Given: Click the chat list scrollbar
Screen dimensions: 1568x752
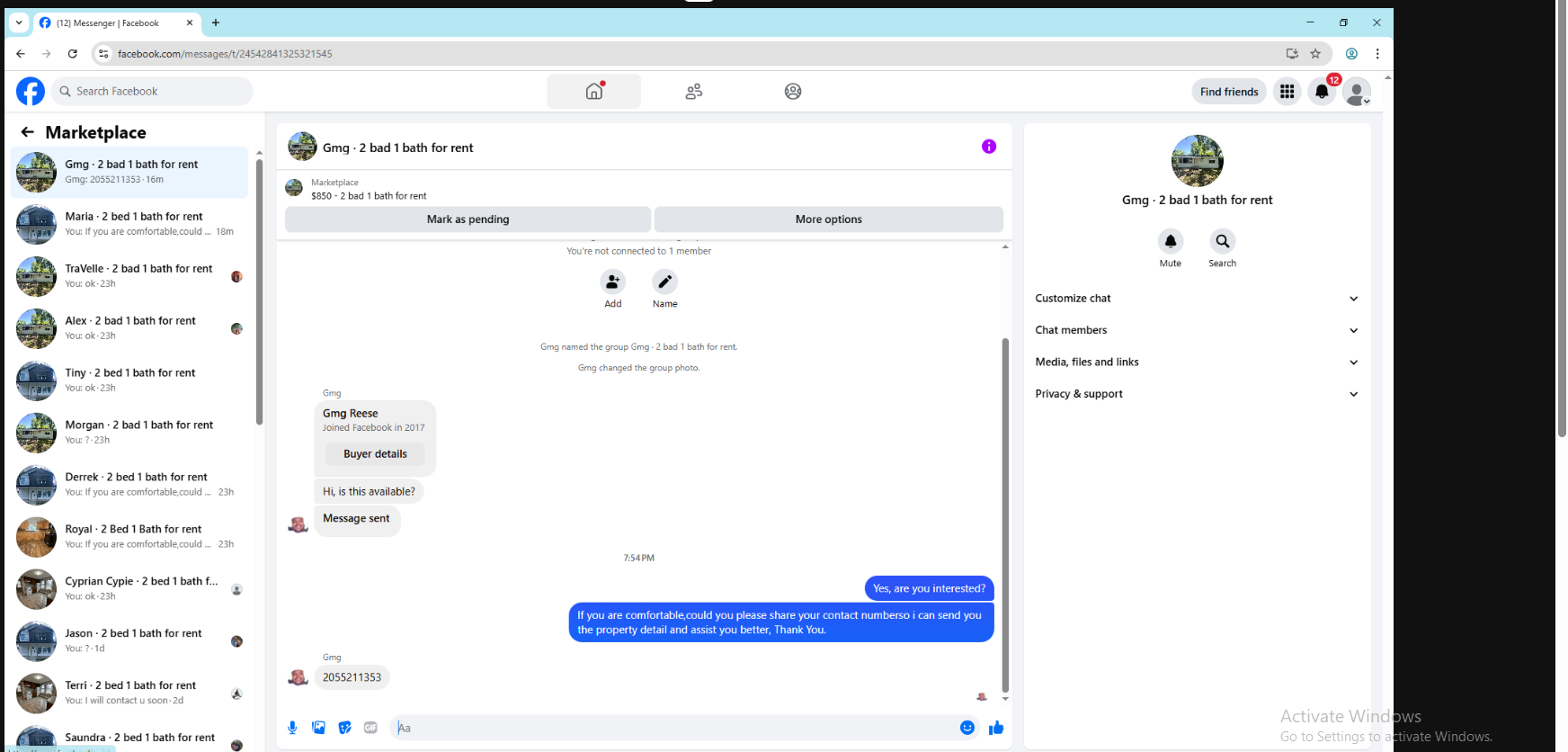Looking at the screenshot, I should point(259,292).
